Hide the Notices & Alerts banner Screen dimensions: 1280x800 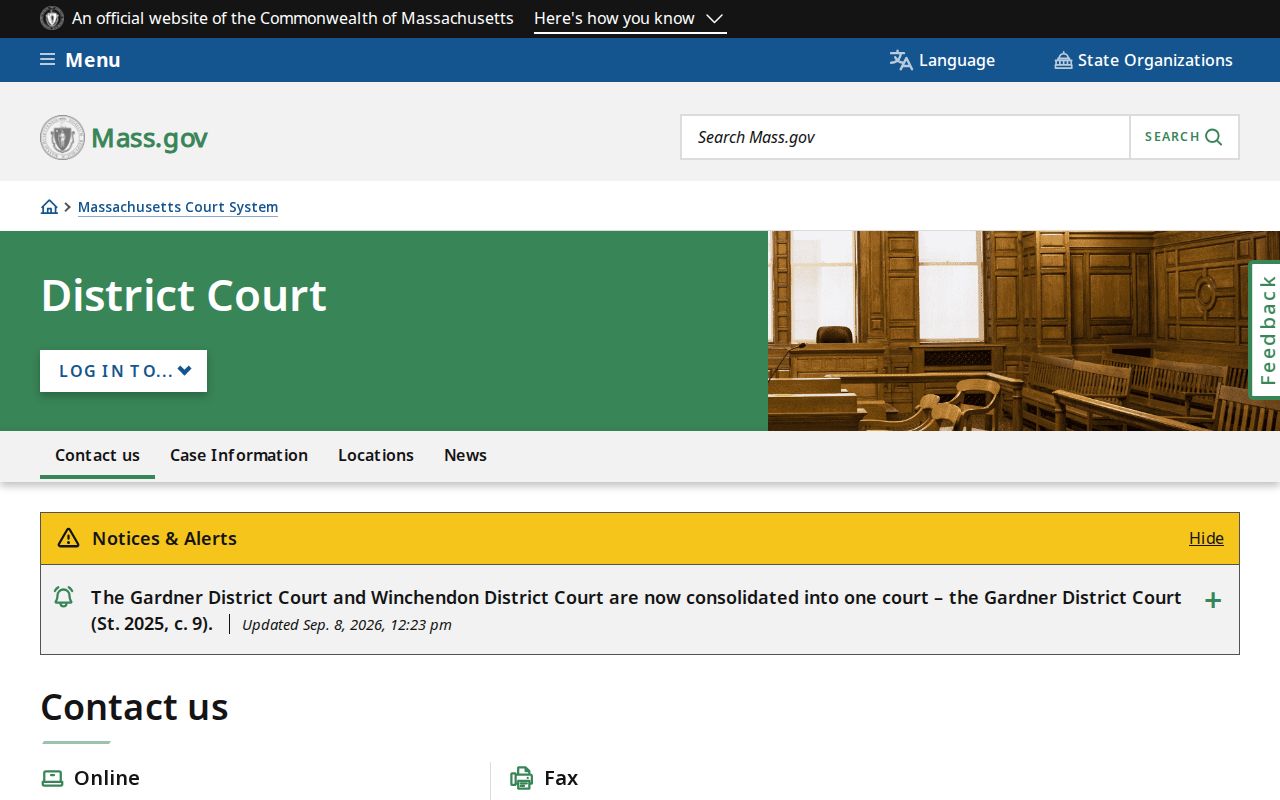coord(1206,538)
